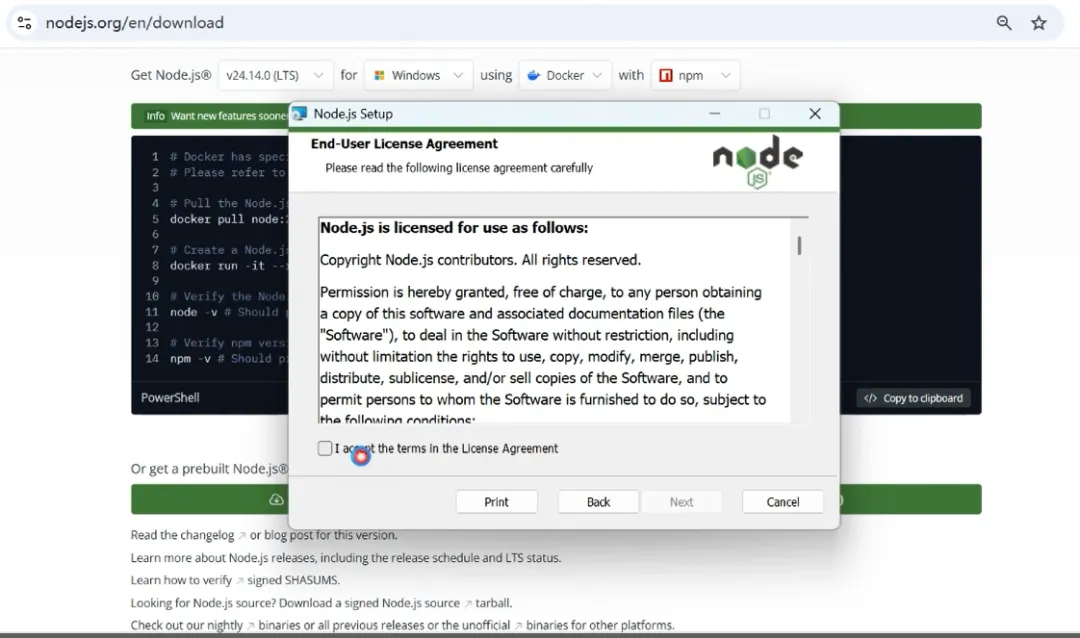Close the Node.js Setup dialog
This screenshot has height=638, width=1080.
(x=815, y=114)
